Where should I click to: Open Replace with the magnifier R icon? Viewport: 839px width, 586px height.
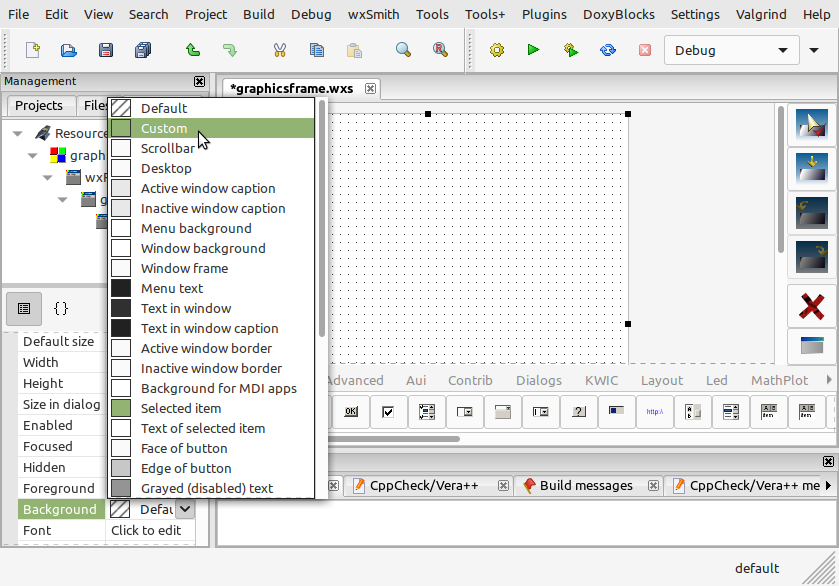[x=440, y=50]
